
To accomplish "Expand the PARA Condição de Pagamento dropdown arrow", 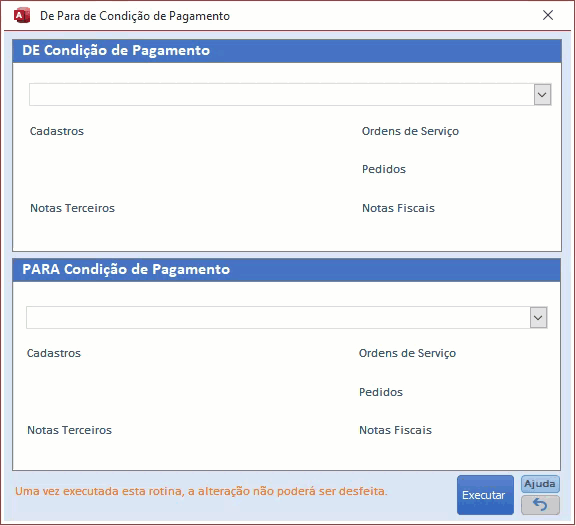I will coord(538,317).
